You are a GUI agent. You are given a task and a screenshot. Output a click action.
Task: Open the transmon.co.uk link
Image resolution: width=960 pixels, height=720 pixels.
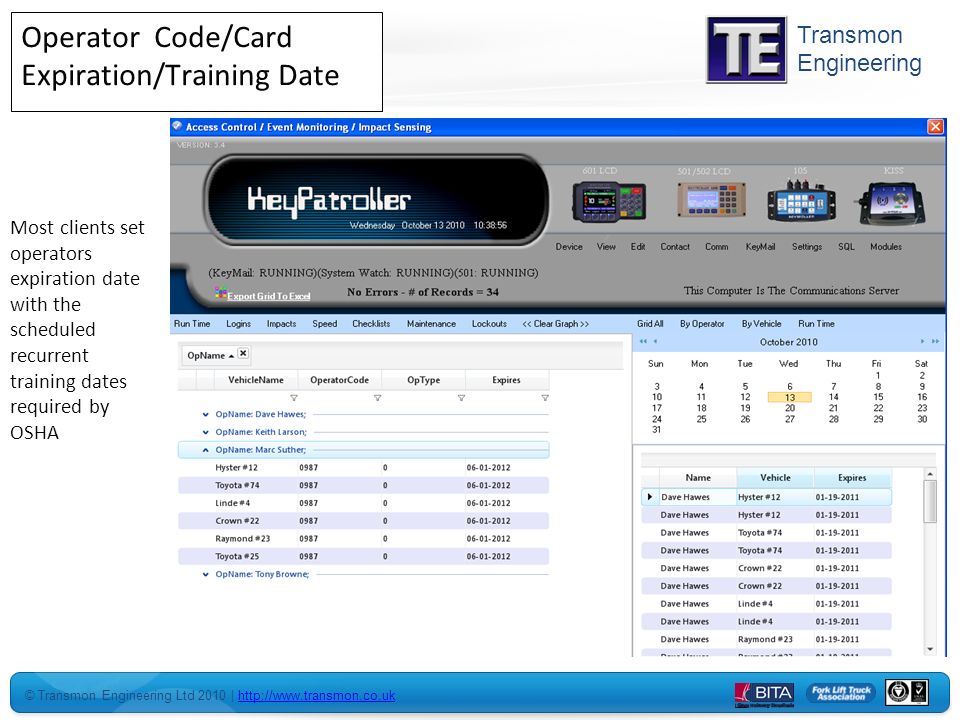(317, 696)
